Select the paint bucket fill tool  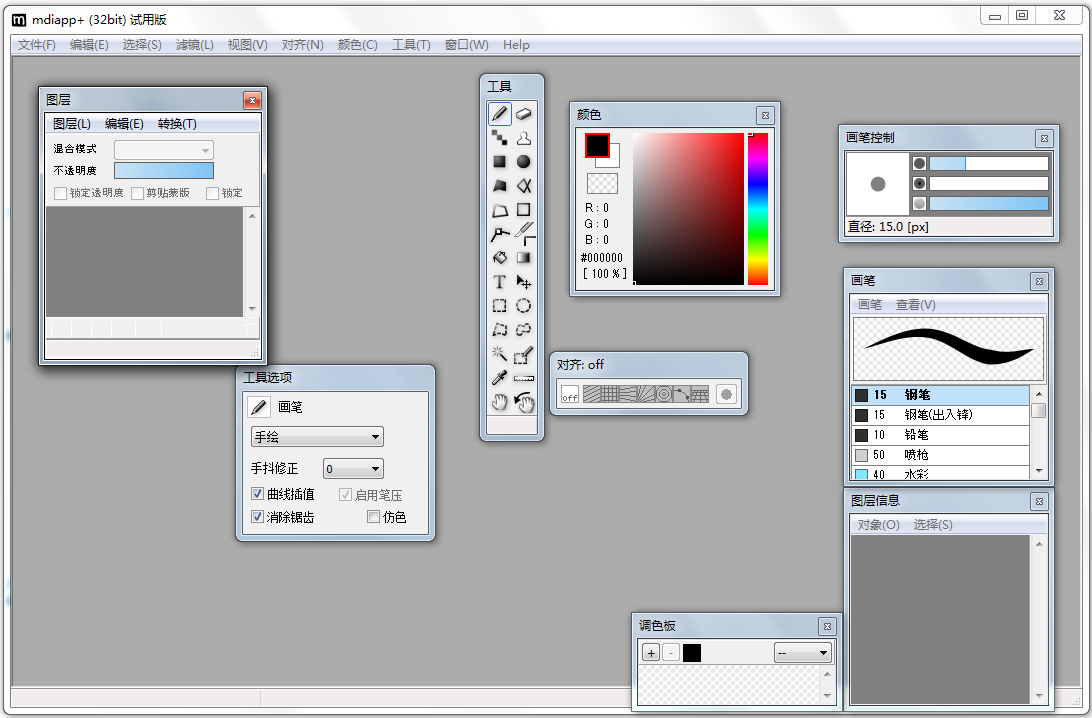click(499, 258)
